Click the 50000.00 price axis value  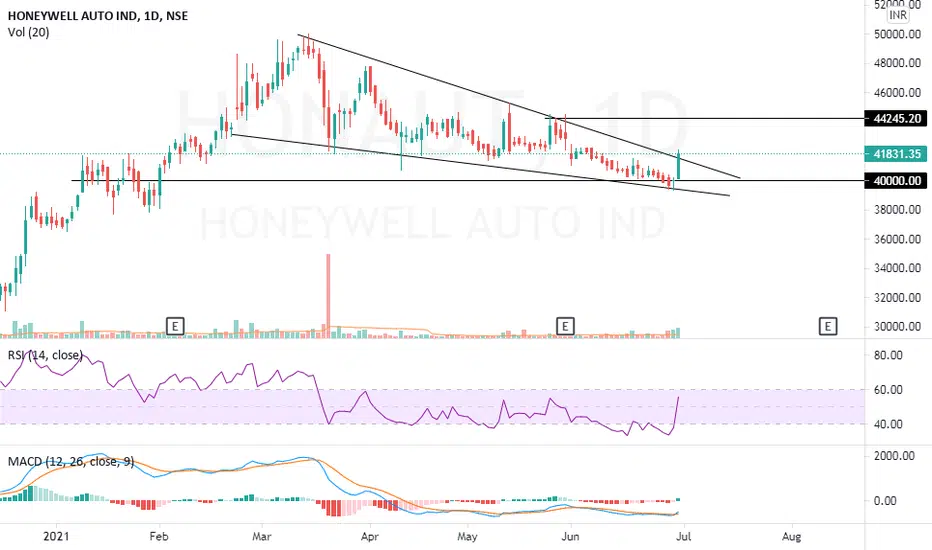pyautogui.click(x=897, y=34)
